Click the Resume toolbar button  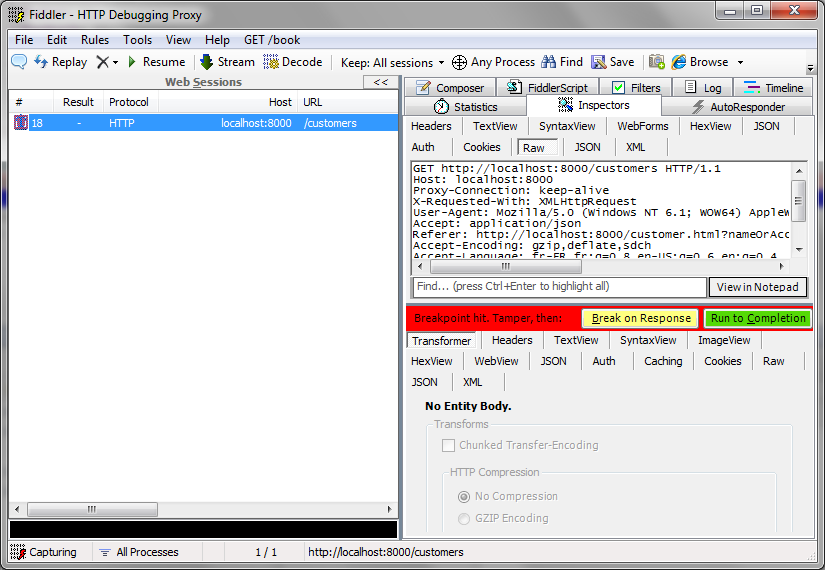coord(156,62)
